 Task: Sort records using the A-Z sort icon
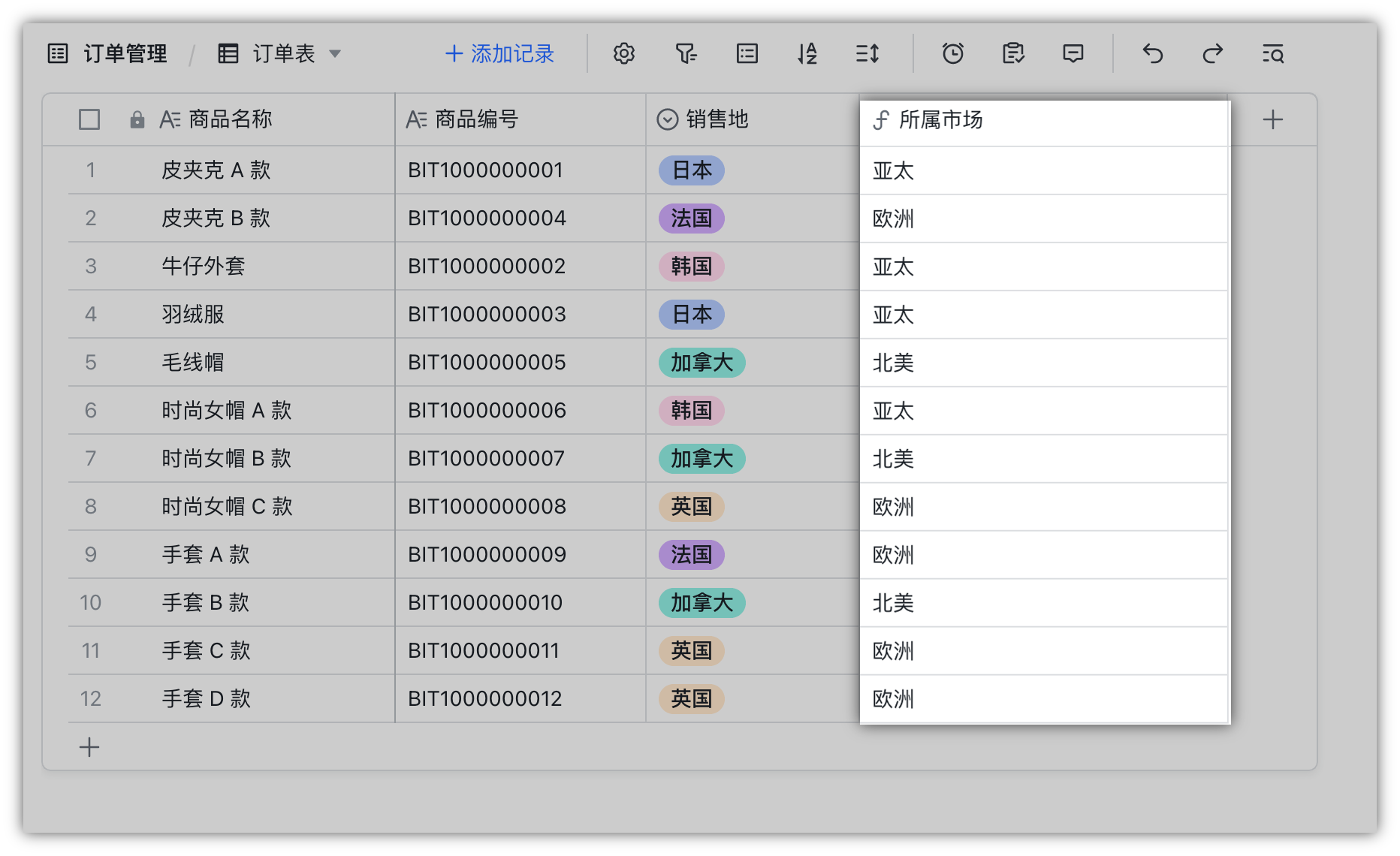807,53
